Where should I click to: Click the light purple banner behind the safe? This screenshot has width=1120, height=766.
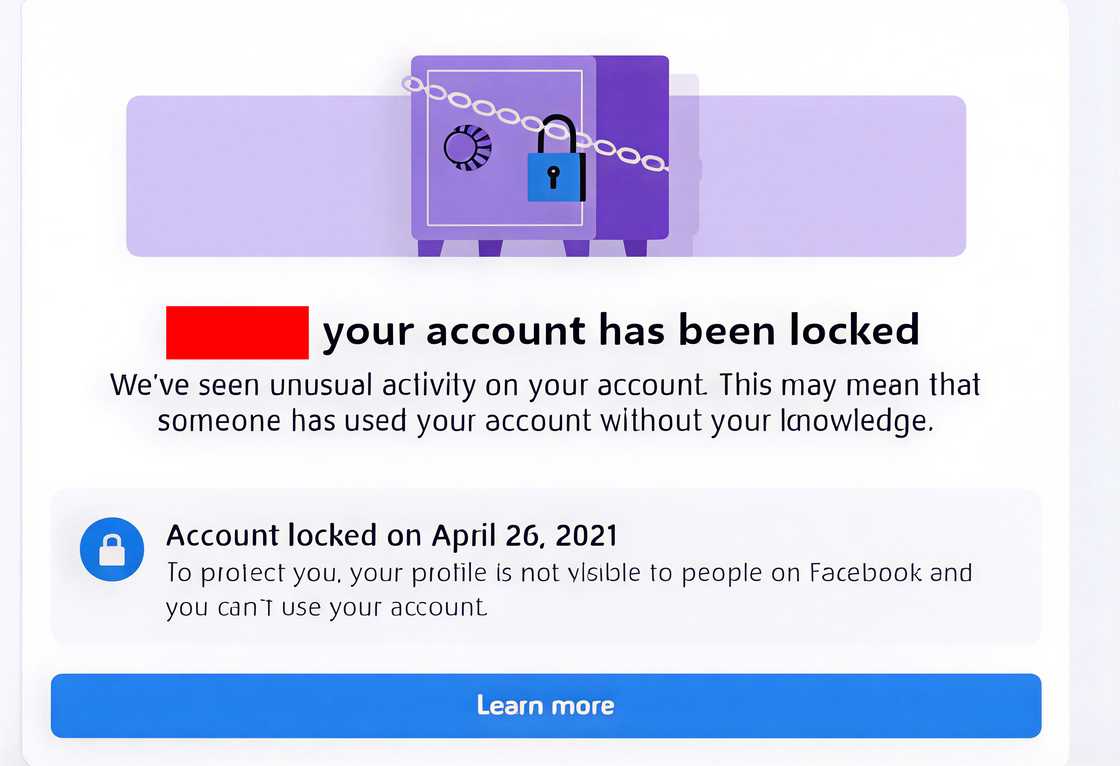tap(250, 175)
